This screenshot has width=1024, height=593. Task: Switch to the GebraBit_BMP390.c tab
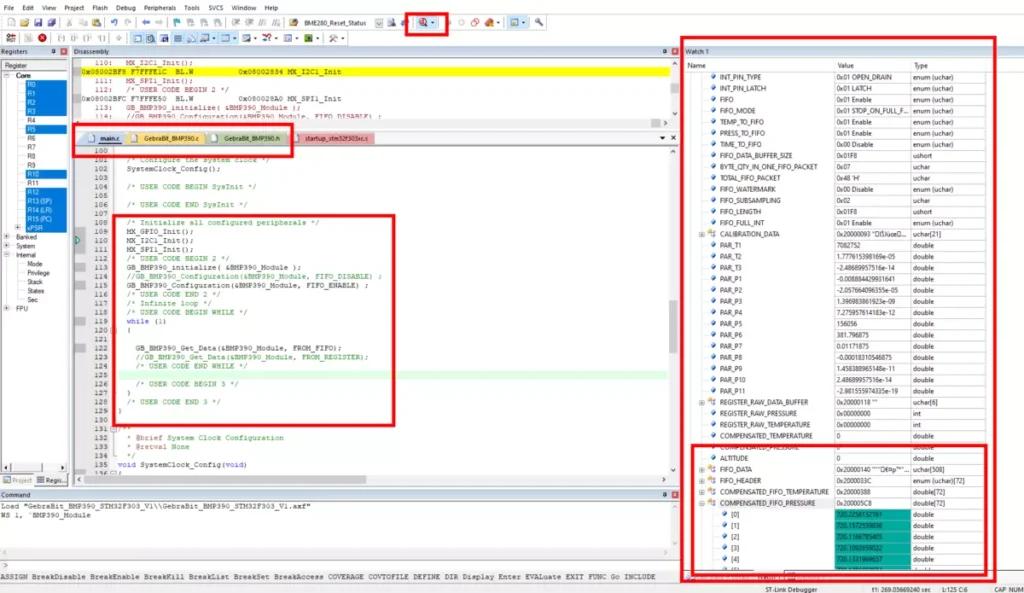coord(167,138)
